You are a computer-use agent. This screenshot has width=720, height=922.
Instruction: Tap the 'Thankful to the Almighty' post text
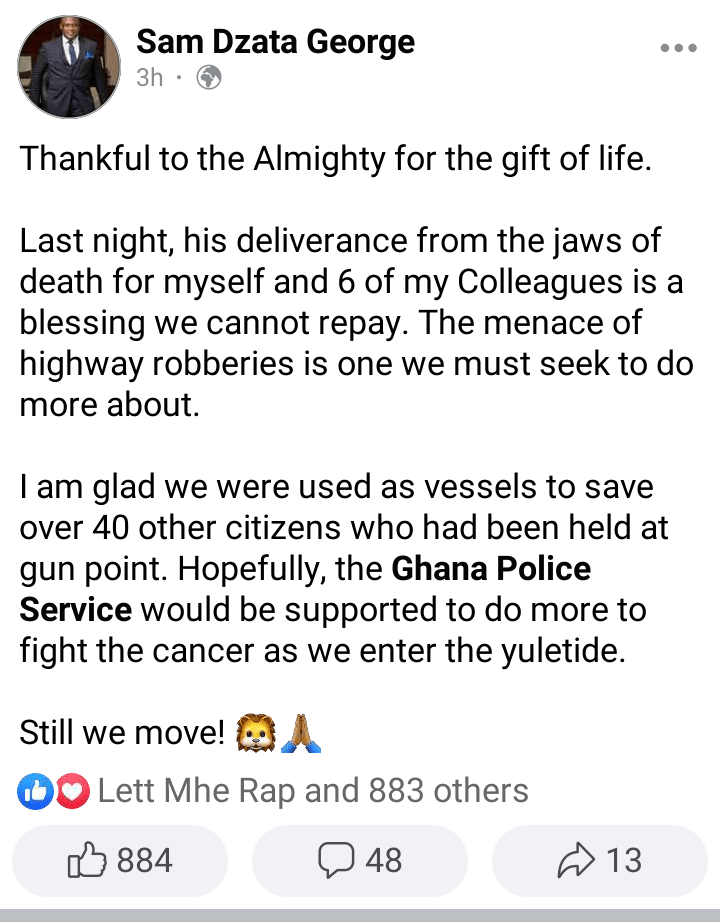click(336, 159)
